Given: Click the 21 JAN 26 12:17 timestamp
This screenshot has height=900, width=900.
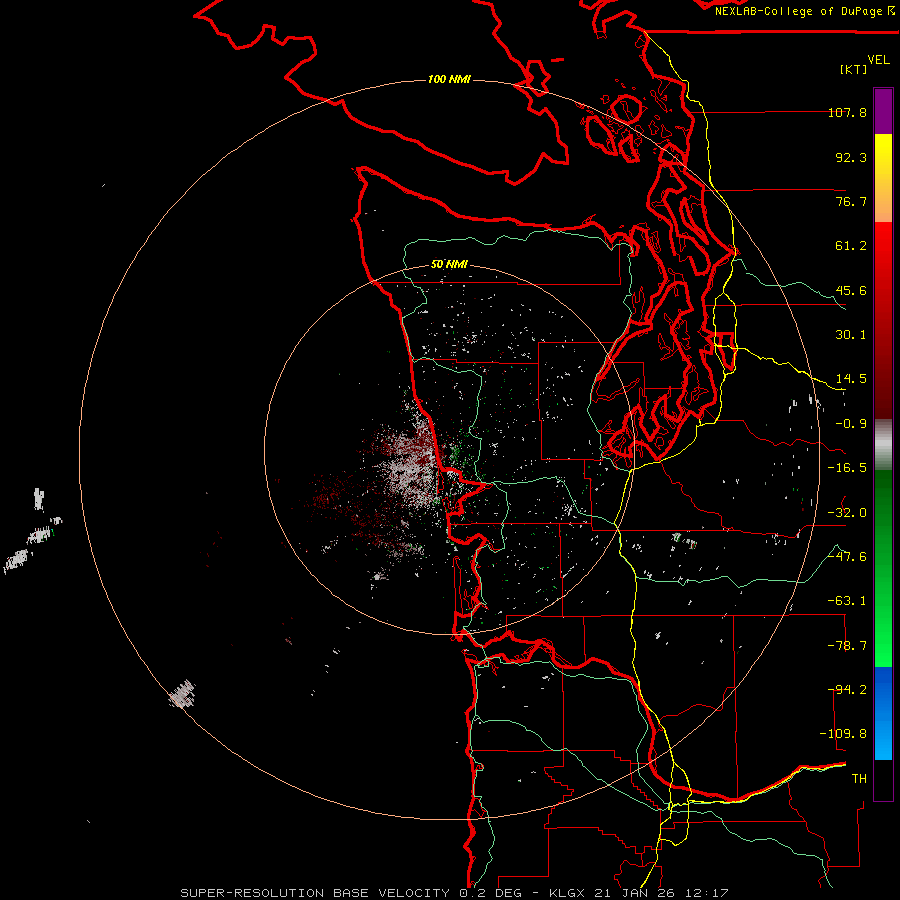Looking at the screenshot, I should (x=662, y=893).
